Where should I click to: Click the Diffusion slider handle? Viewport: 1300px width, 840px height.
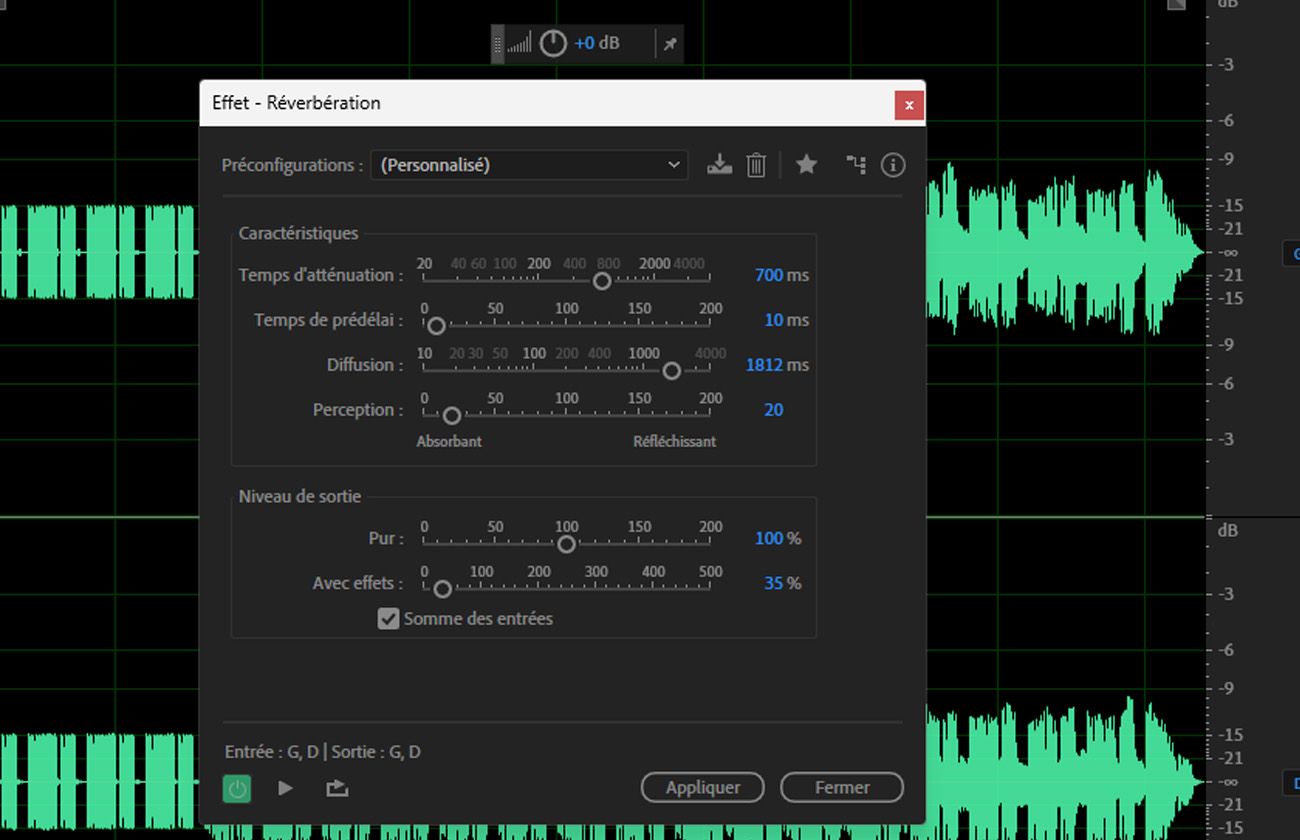point(672,371)
